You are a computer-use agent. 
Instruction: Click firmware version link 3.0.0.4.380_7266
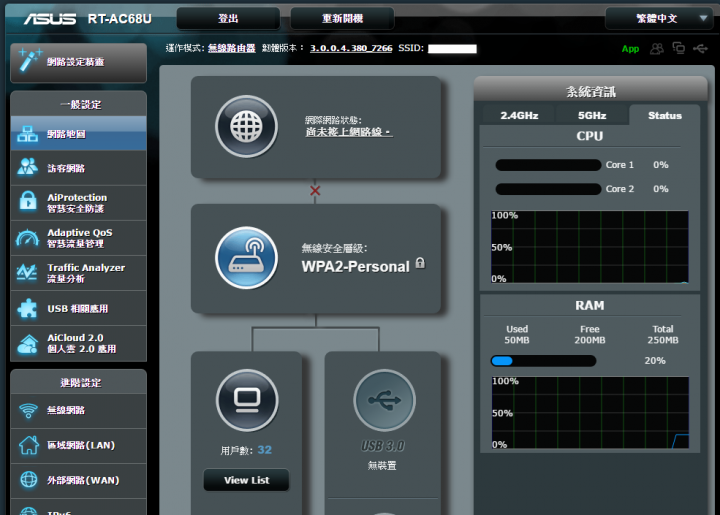pos(351,48)
